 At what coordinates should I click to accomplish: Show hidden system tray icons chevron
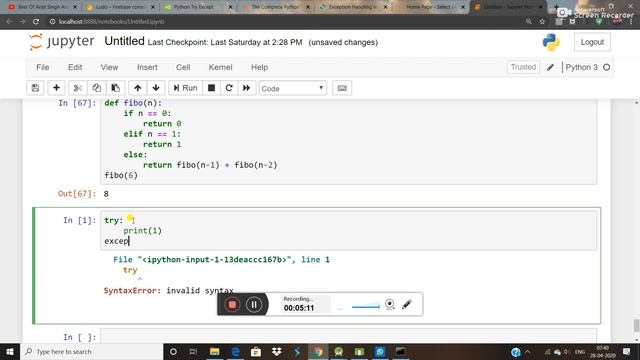click(527, 351)
